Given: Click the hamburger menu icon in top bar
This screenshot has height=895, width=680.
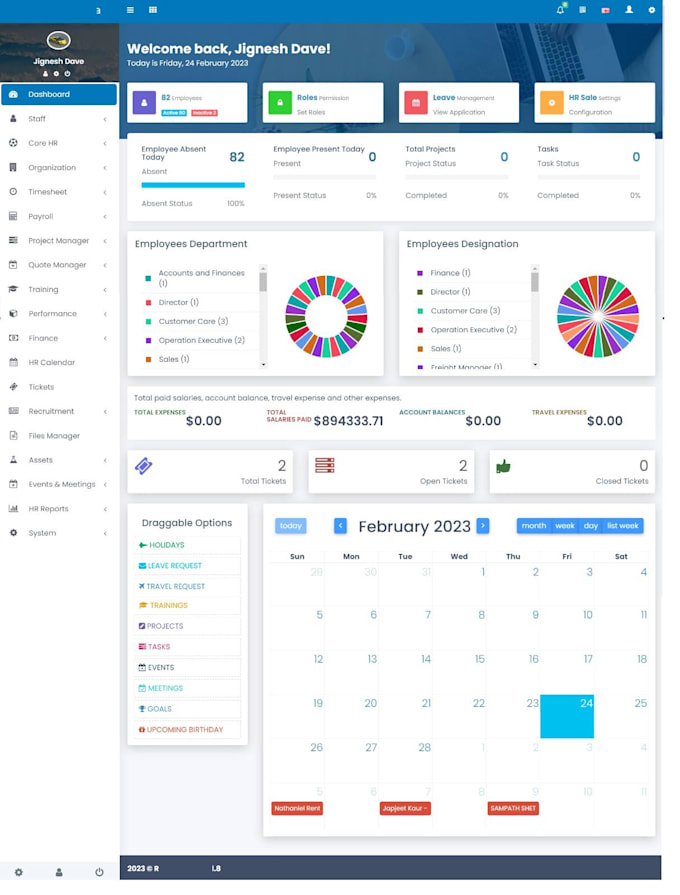Looking at the screenshot, I should (x=130, y=10).
